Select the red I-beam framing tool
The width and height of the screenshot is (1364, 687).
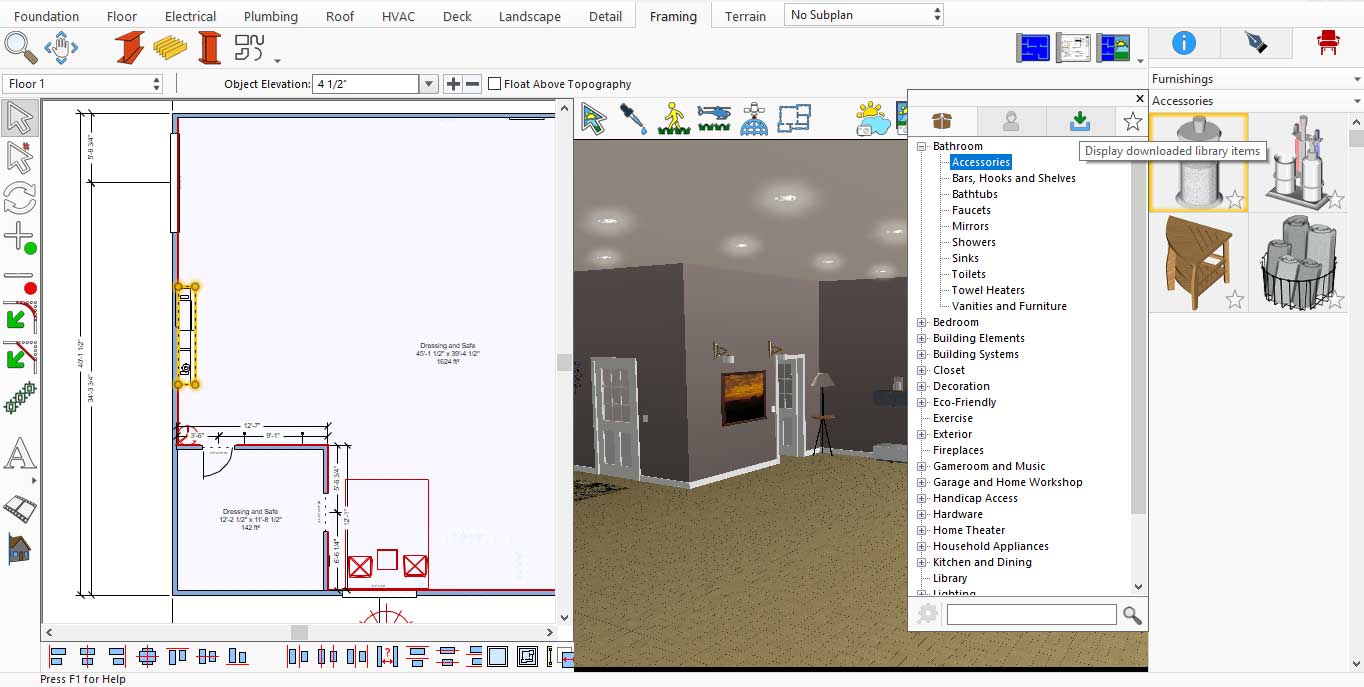pyautogui.click(x=128, y=47)
